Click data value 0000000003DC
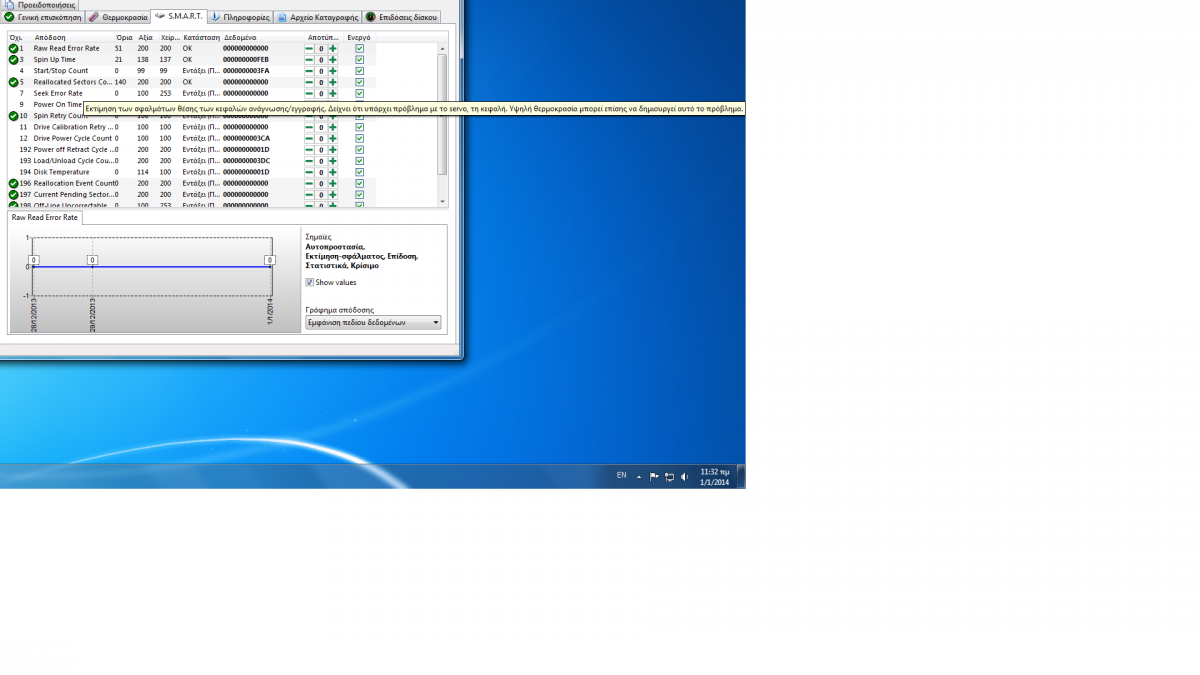This screenshot has width=1200, height=675. [246, 161]
